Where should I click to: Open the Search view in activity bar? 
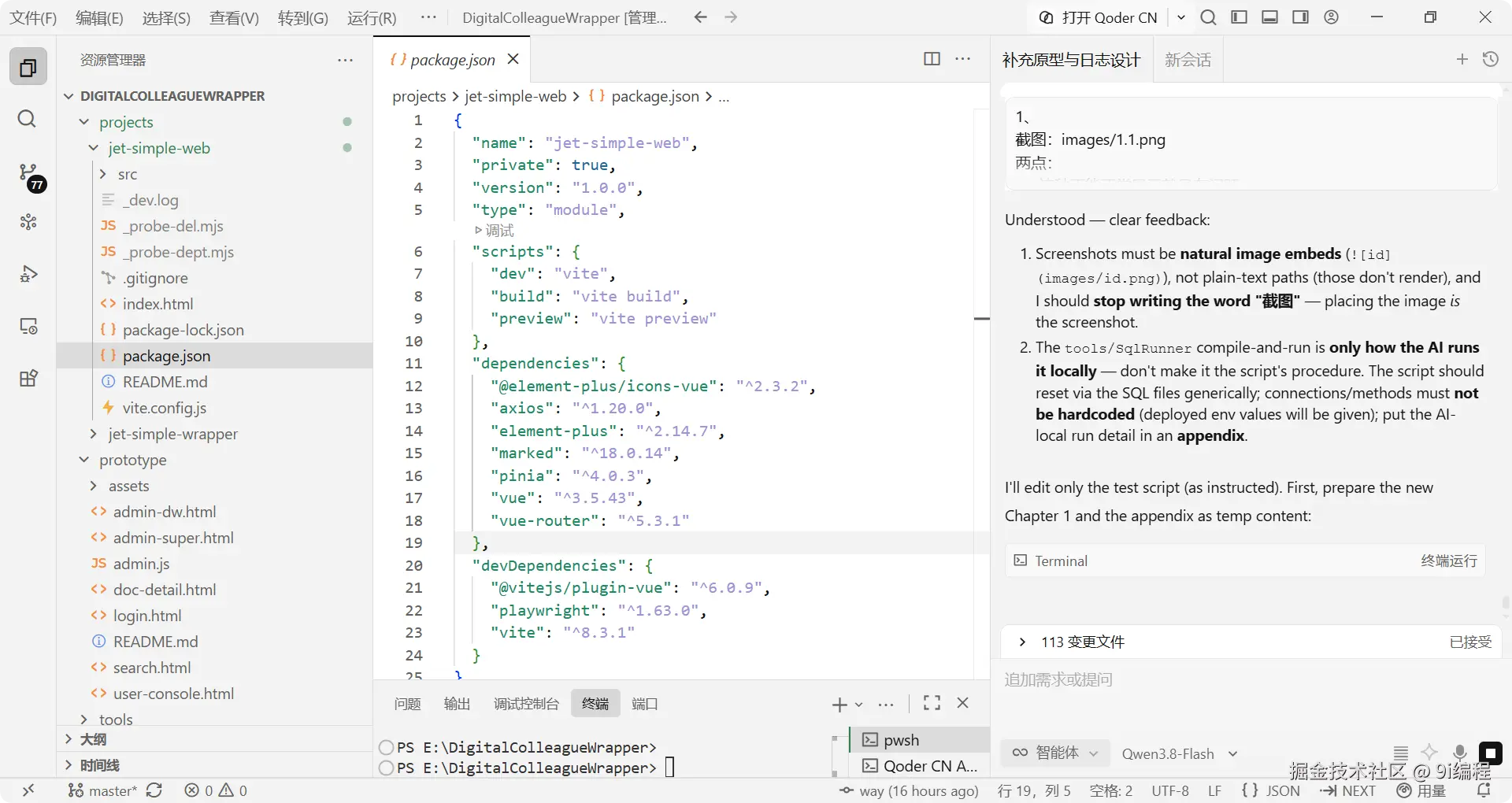28,119
